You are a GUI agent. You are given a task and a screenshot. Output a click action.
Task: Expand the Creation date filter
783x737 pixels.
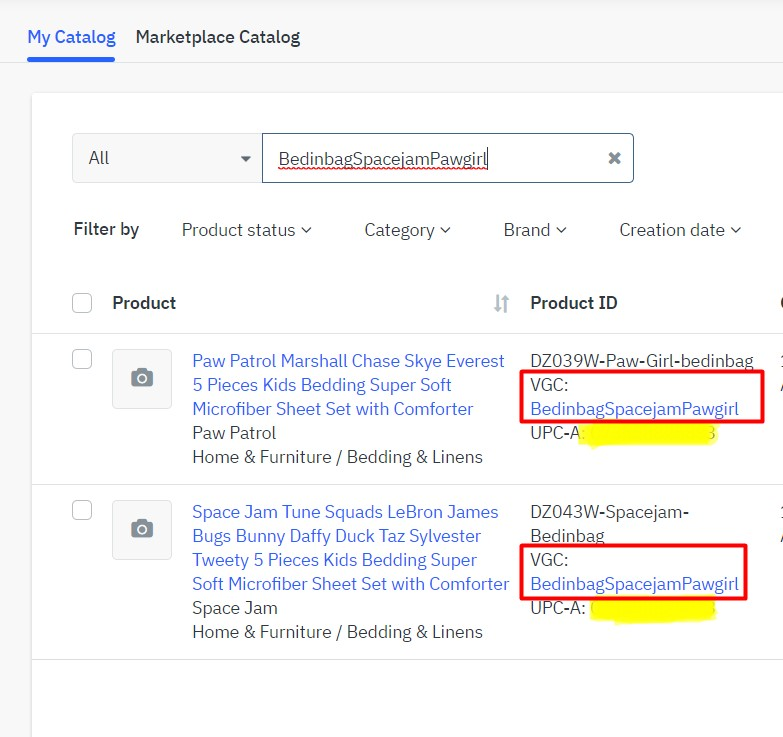[x=680, y=230]
